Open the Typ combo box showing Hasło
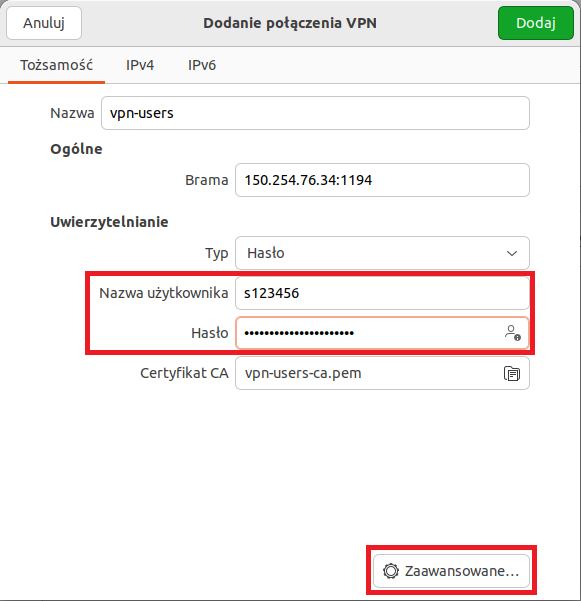Viewport: 581px width, 601px height. tap(382, 253)
